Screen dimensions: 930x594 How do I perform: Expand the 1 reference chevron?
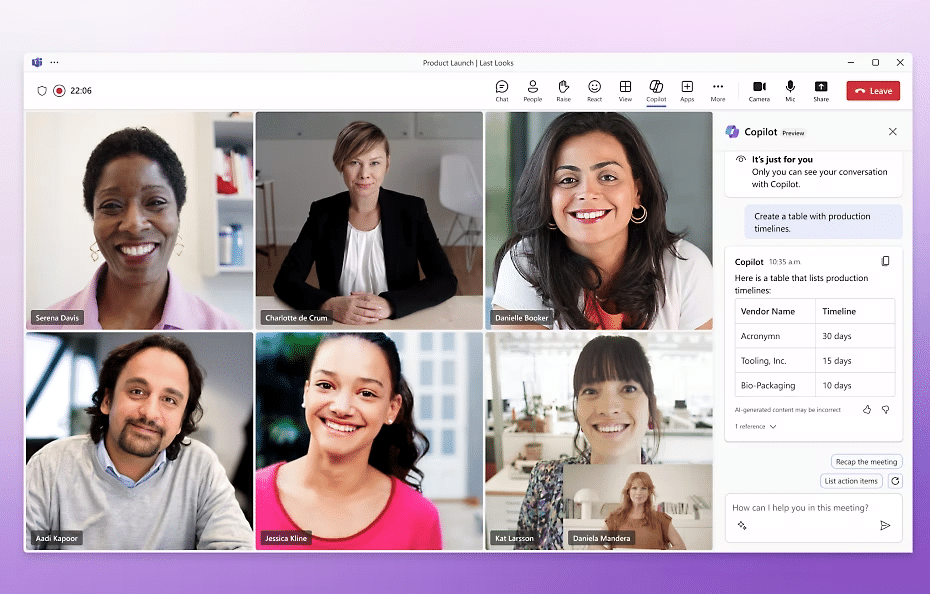coord(773,427)
